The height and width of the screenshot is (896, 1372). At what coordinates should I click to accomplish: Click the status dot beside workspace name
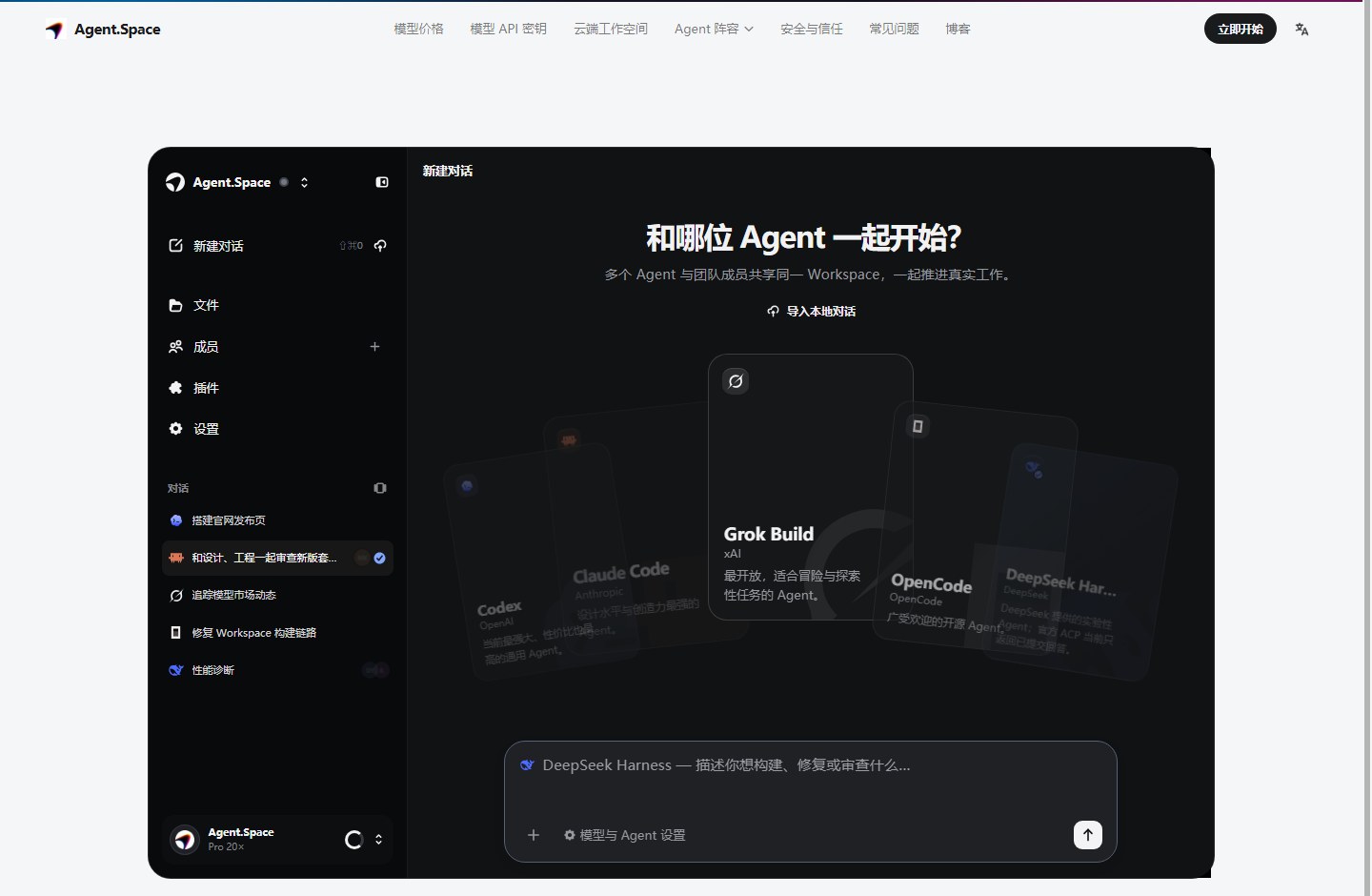click(x=284, y=182)
